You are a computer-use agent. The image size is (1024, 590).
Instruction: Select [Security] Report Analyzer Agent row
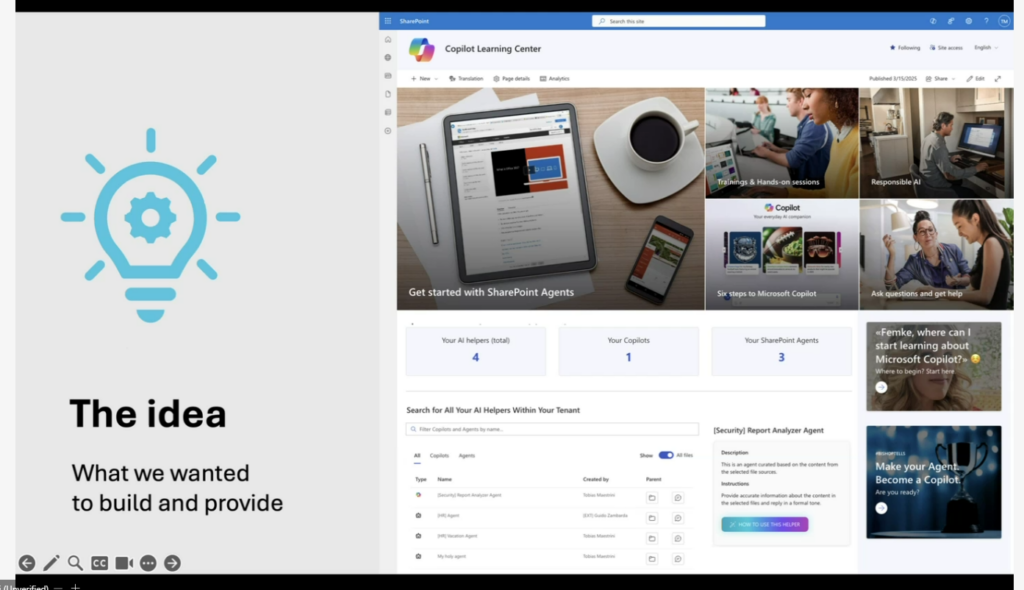click(x=552, y=496)
